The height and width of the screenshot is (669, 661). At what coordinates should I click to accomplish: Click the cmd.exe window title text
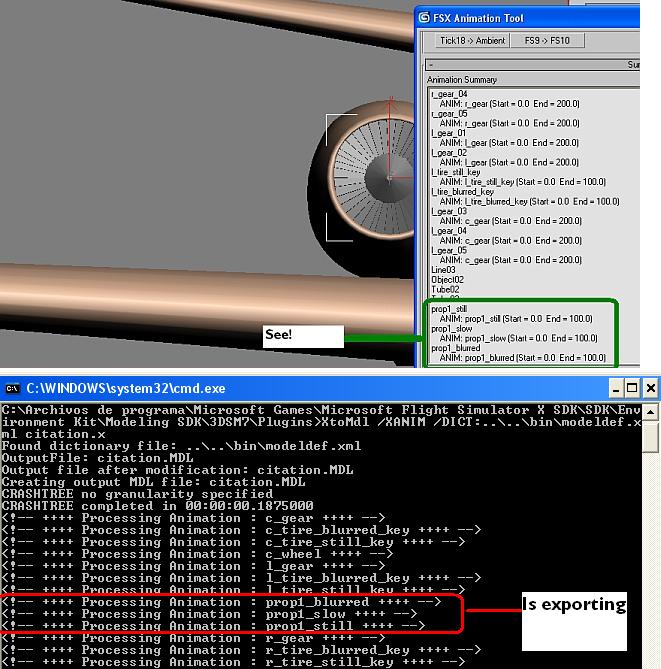pyautogui.click(x=125, y=388)
